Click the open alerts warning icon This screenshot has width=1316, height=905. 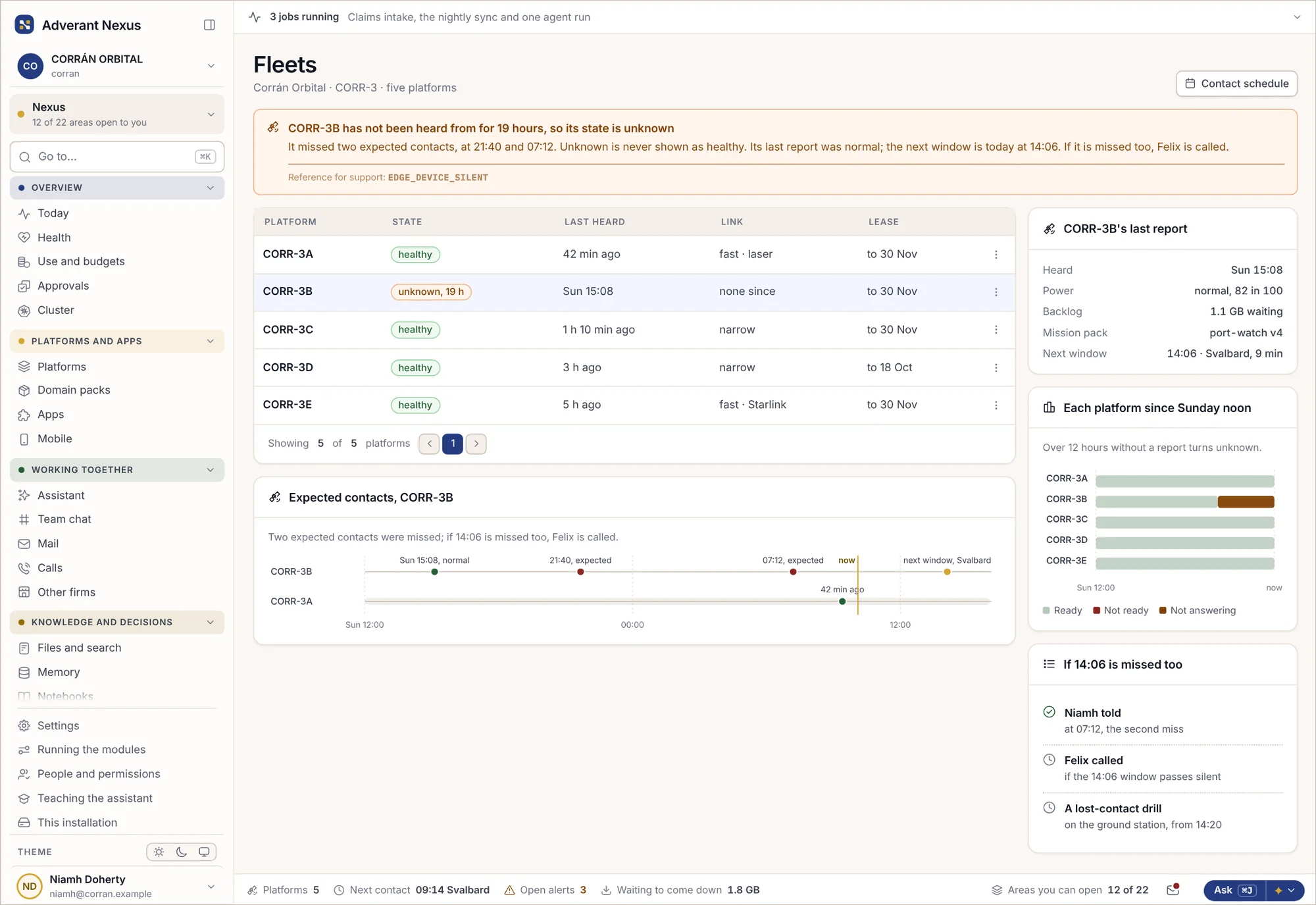(509, 890)
